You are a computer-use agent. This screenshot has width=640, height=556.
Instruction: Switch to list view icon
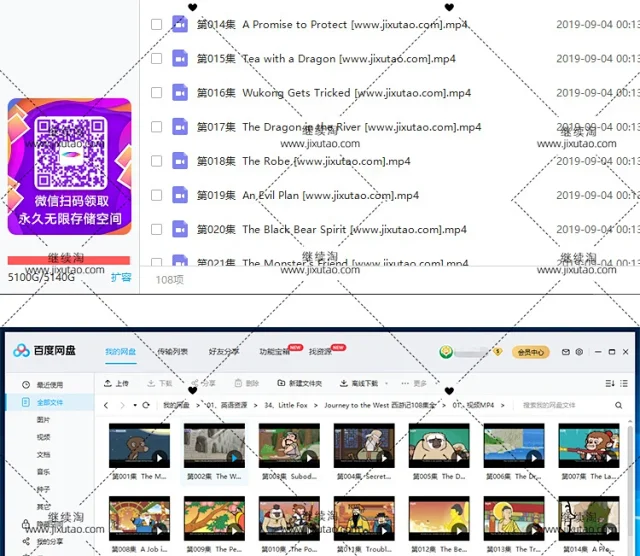(624, 383)
